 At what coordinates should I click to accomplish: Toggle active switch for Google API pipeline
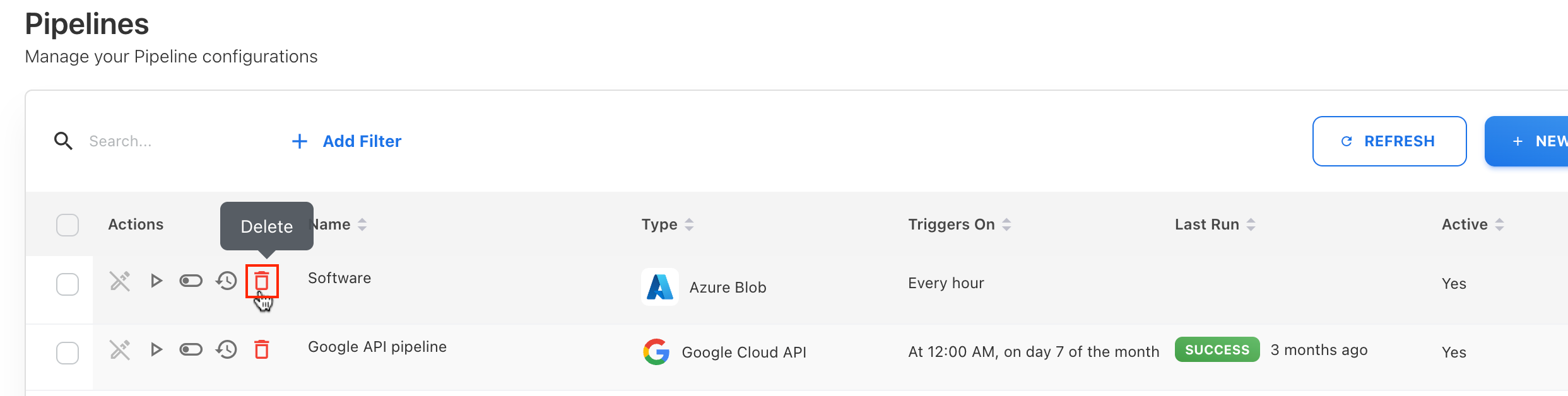click(191, 349)
